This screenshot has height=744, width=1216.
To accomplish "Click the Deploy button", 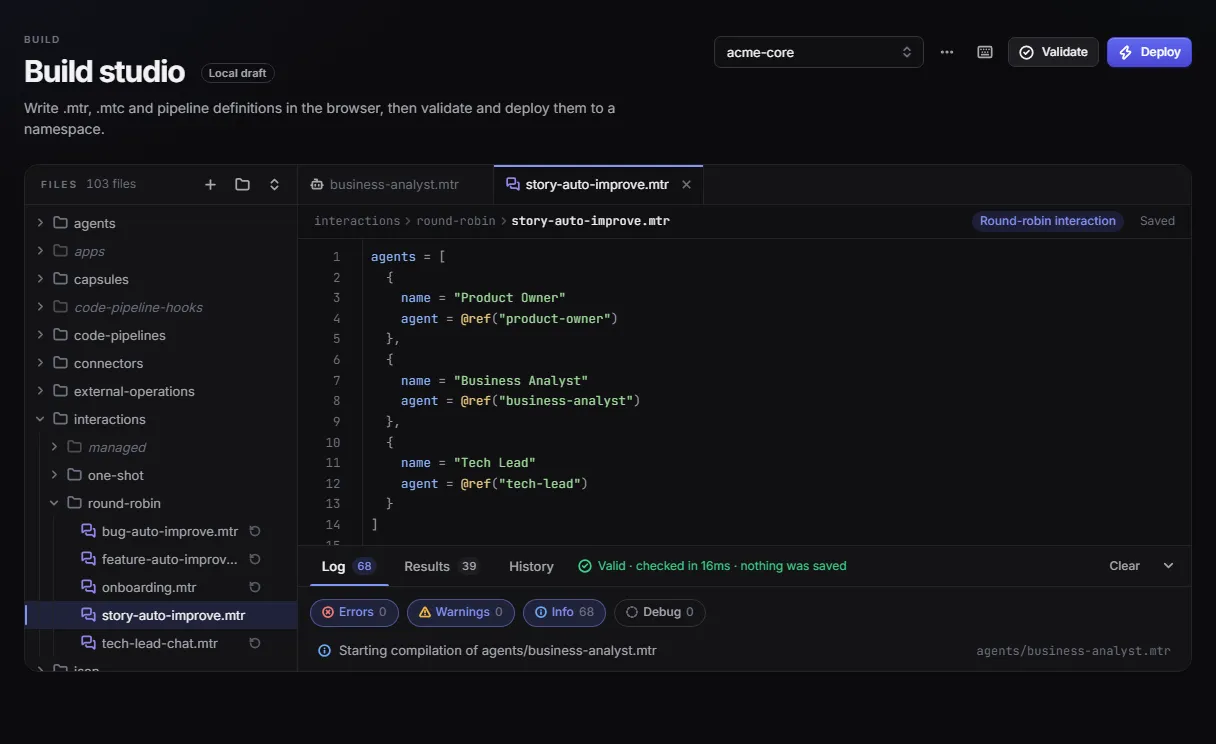I will coord(1149,52).
